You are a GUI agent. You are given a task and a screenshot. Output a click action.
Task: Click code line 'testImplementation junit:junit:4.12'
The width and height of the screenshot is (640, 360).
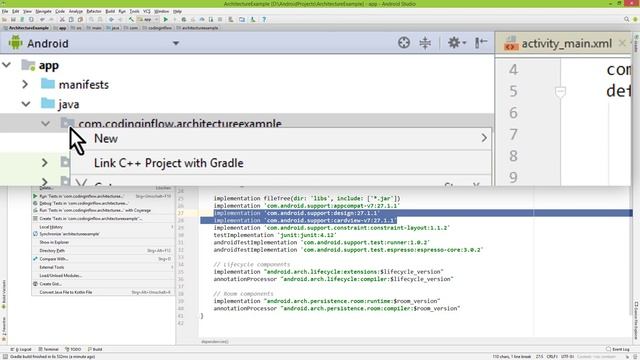coord(275,235)
